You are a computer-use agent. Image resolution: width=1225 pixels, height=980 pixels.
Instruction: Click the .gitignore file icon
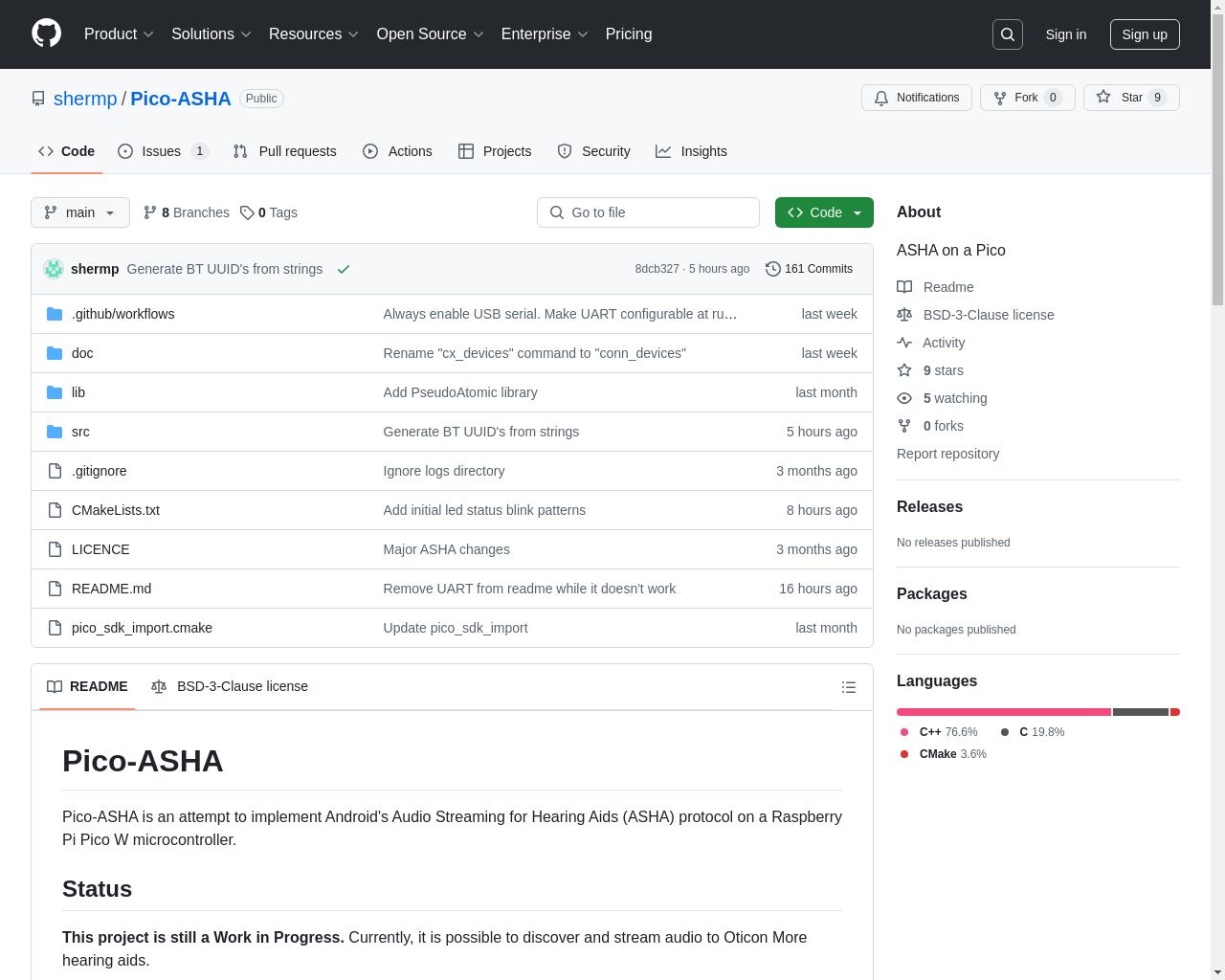tap(55, 471)
